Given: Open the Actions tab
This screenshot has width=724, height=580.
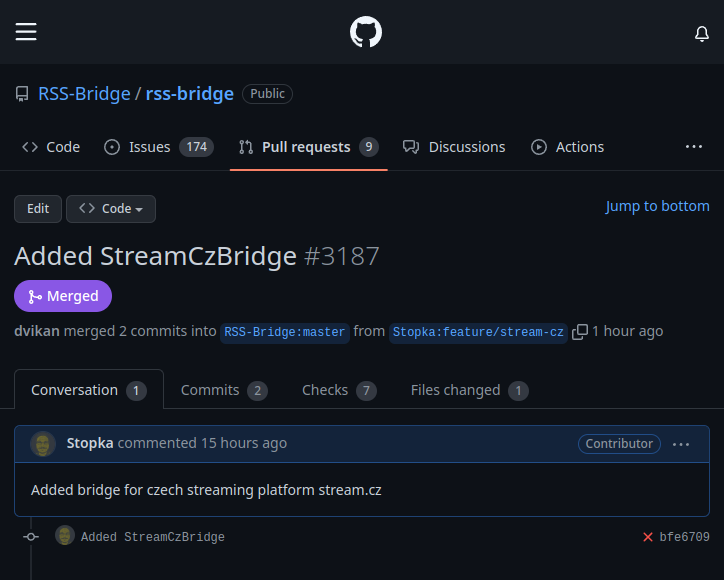Looking at the screenshot, I should (x=567, y=147).
